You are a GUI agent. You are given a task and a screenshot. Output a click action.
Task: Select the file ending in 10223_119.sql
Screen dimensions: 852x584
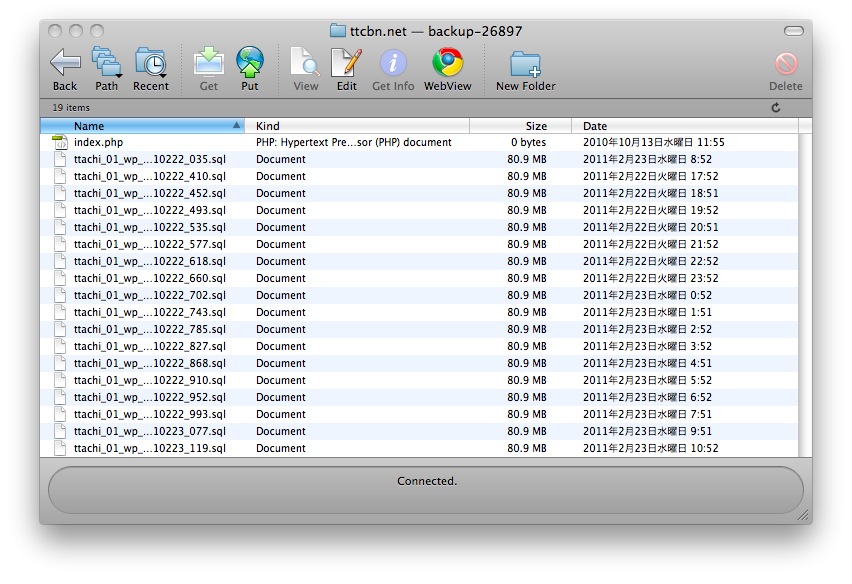coord(149,449)
